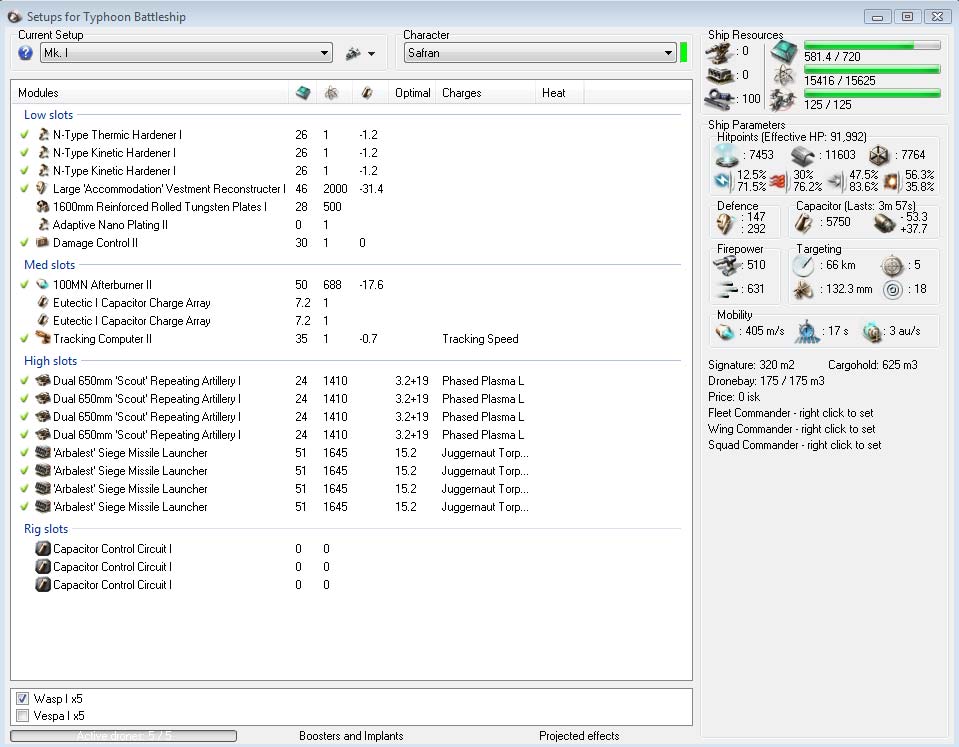The width and height of the screenshot is (959, 747).
Task: Click the Charges column header
Action: tap(461, 93)
